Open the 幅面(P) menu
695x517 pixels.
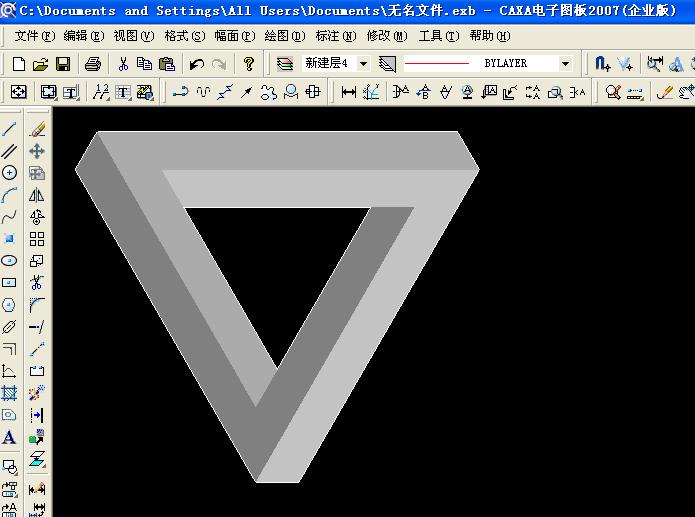click(235, 35)
